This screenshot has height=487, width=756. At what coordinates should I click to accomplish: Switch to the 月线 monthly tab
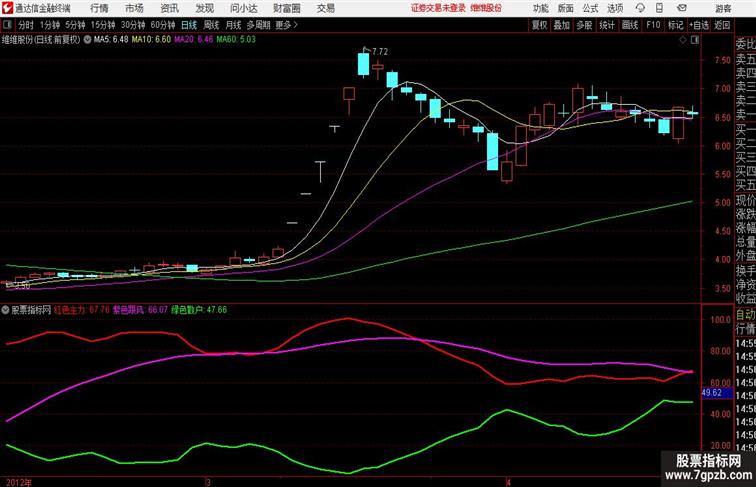pyautogui.click(x=233, y=25)
